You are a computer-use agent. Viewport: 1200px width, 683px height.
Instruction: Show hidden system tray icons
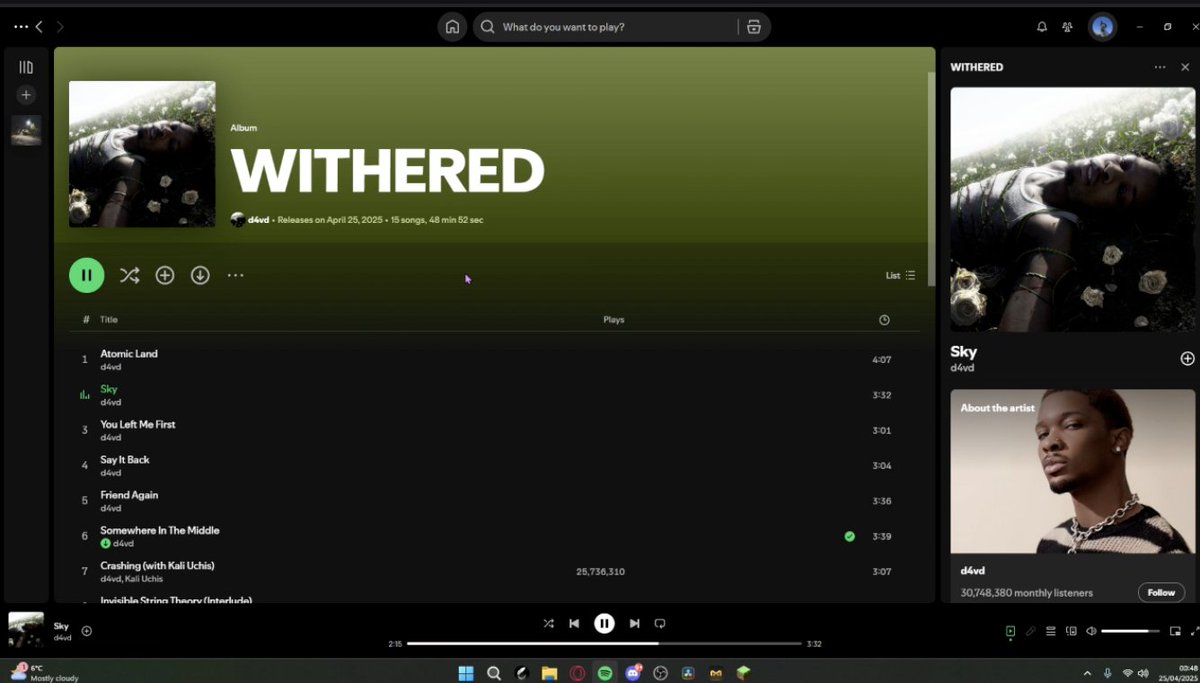coord(1087,673)
